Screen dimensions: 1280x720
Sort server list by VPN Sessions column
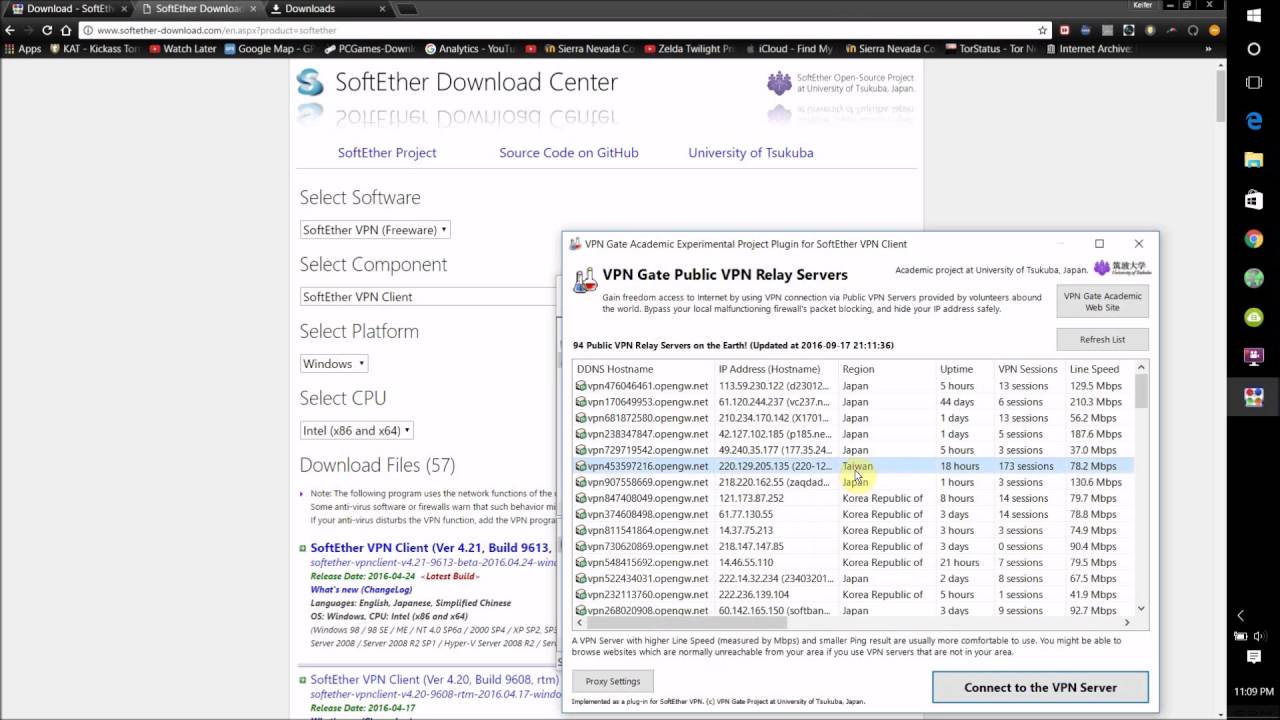pos(1029,369)
